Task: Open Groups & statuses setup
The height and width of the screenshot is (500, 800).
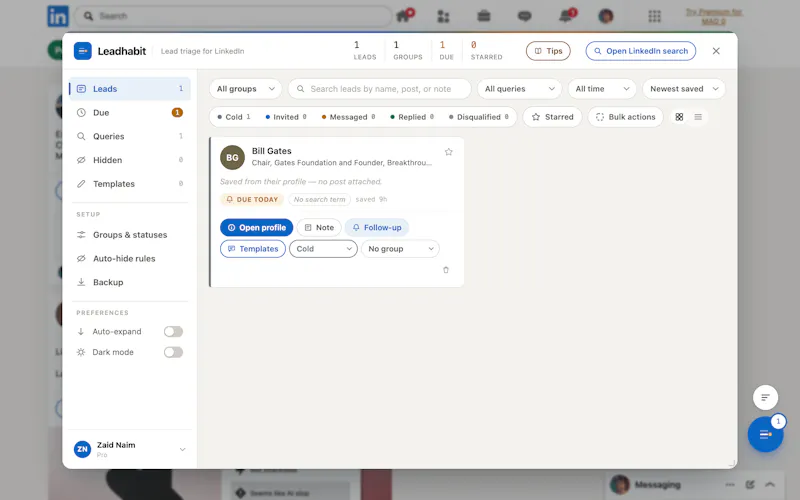Action: (x=130, y=235)
